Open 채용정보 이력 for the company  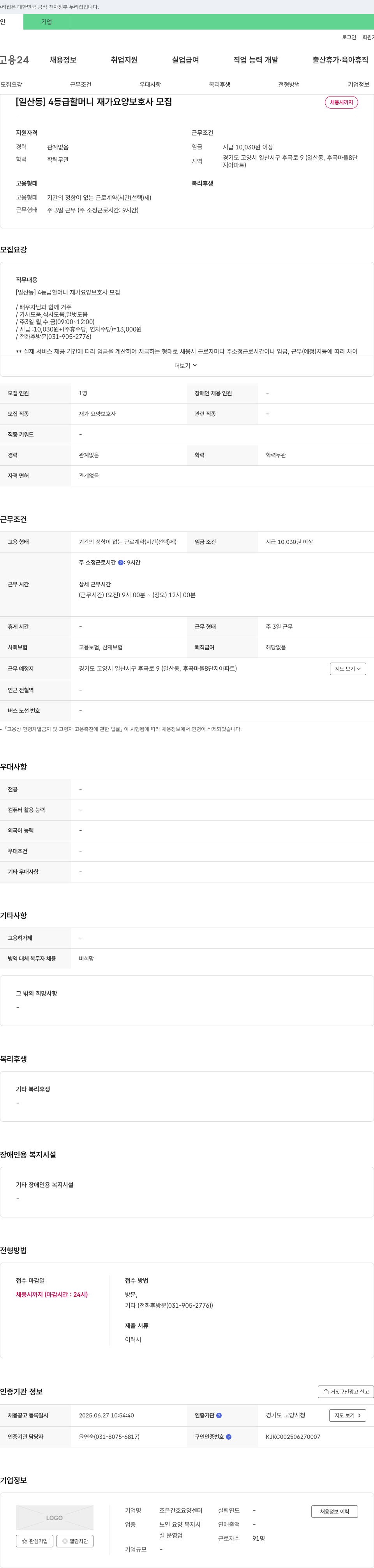tap(334, 1512)
